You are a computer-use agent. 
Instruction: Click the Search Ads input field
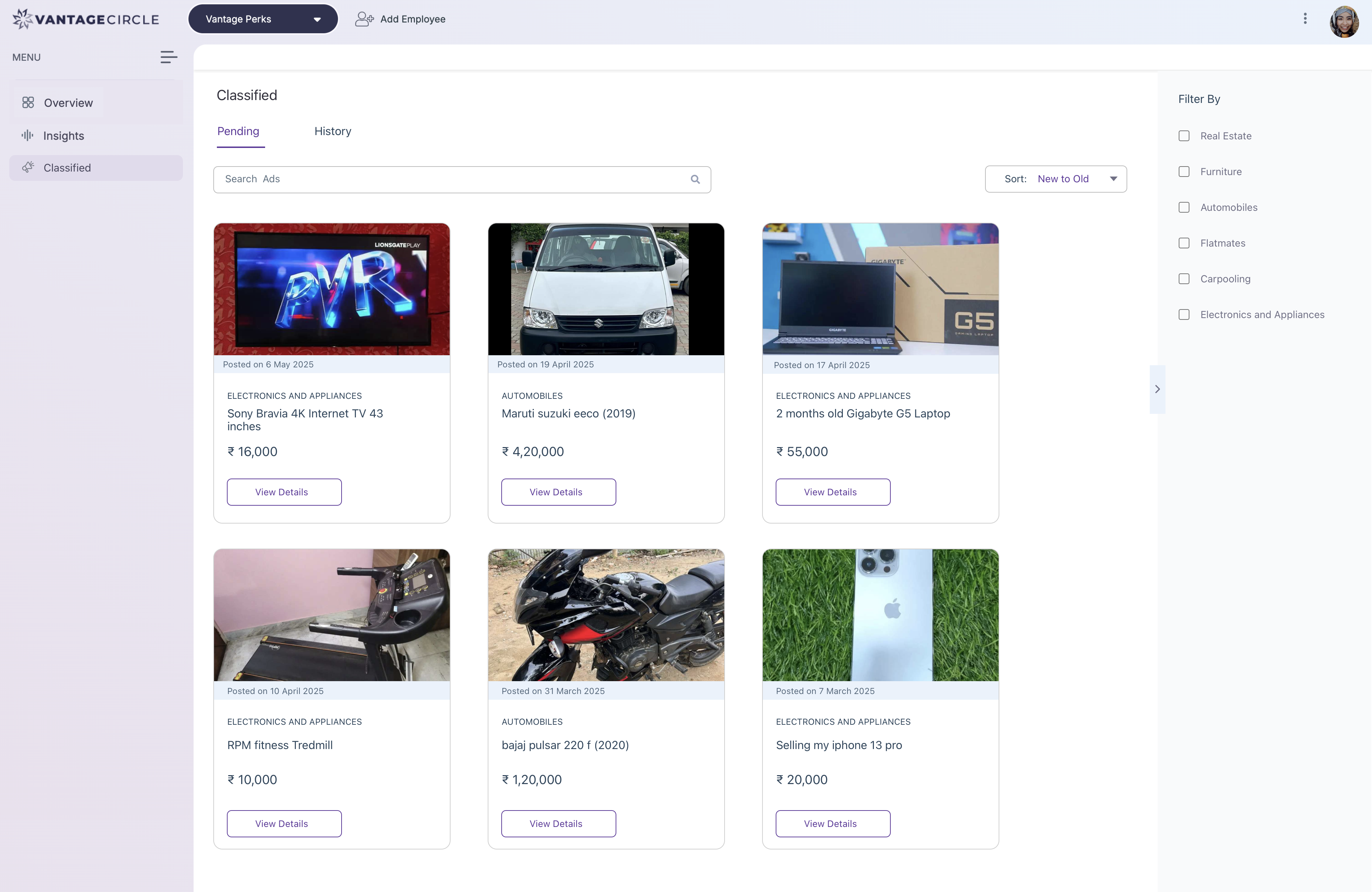click(403, 179)
